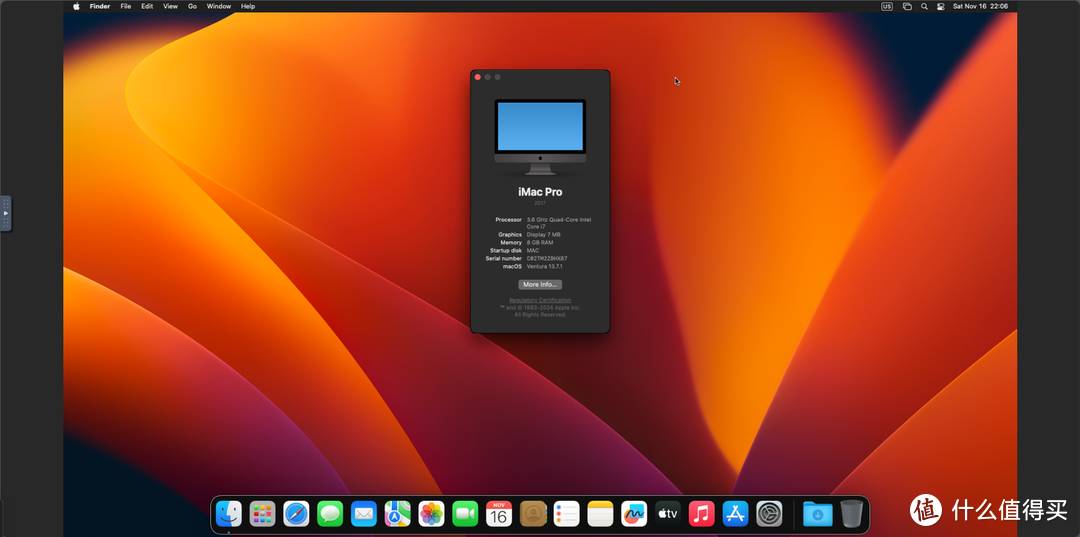Launch Maps from the Dock
Viewport: 1080px width, 537px height.
tap(397, 514)
